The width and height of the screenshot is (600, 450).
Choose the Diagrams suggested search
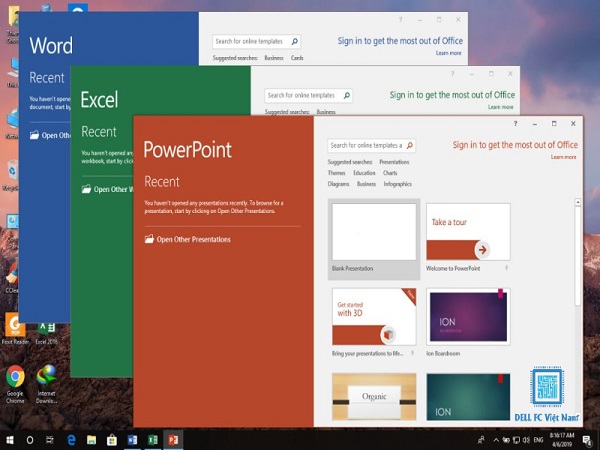tap(338, 184)
